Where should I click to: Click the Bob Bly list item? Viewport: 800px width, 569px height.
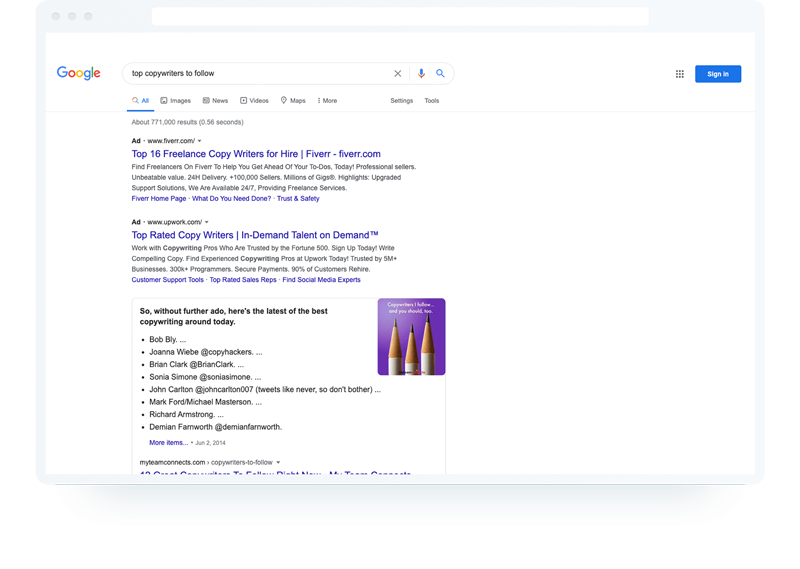tap(167, 339)
